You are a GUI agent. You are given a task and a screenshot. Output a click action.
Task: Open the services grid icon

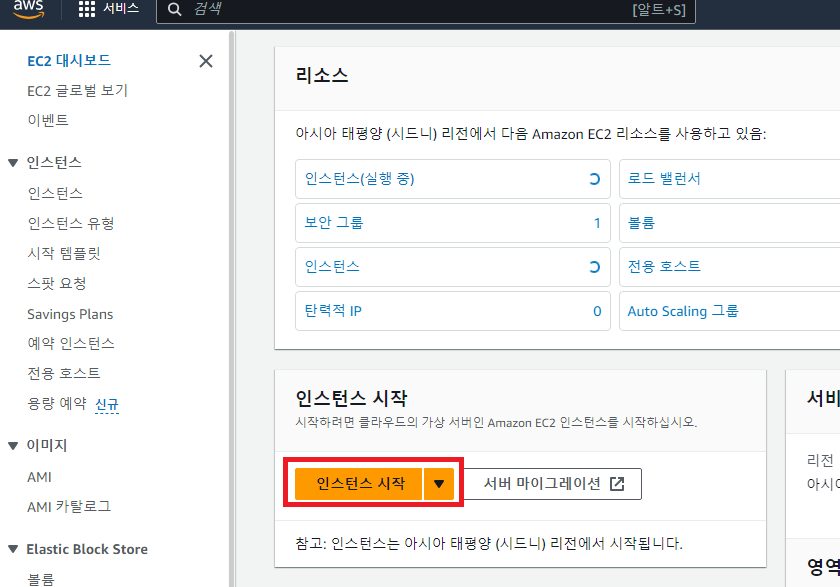(x=86, y=9)
